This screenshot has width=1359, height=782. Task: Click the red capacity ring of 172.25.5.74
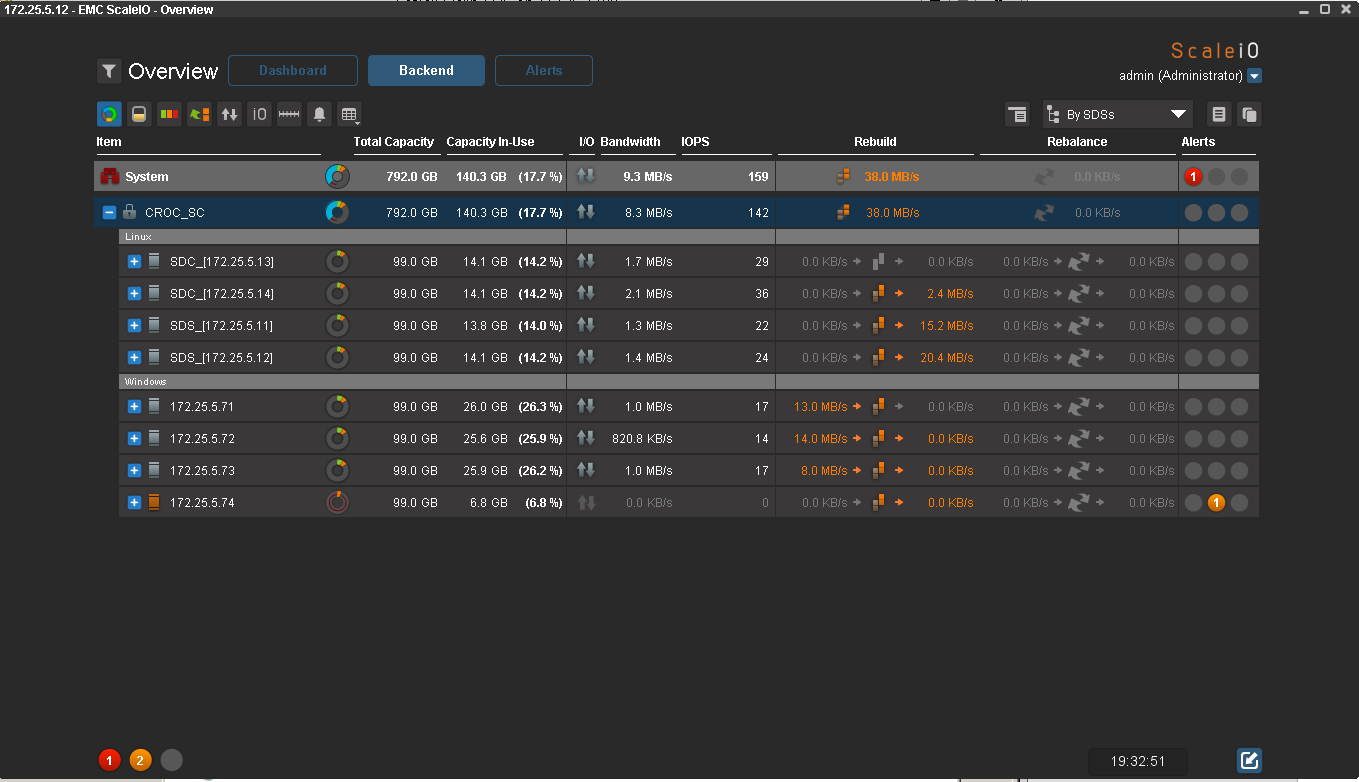338,503
